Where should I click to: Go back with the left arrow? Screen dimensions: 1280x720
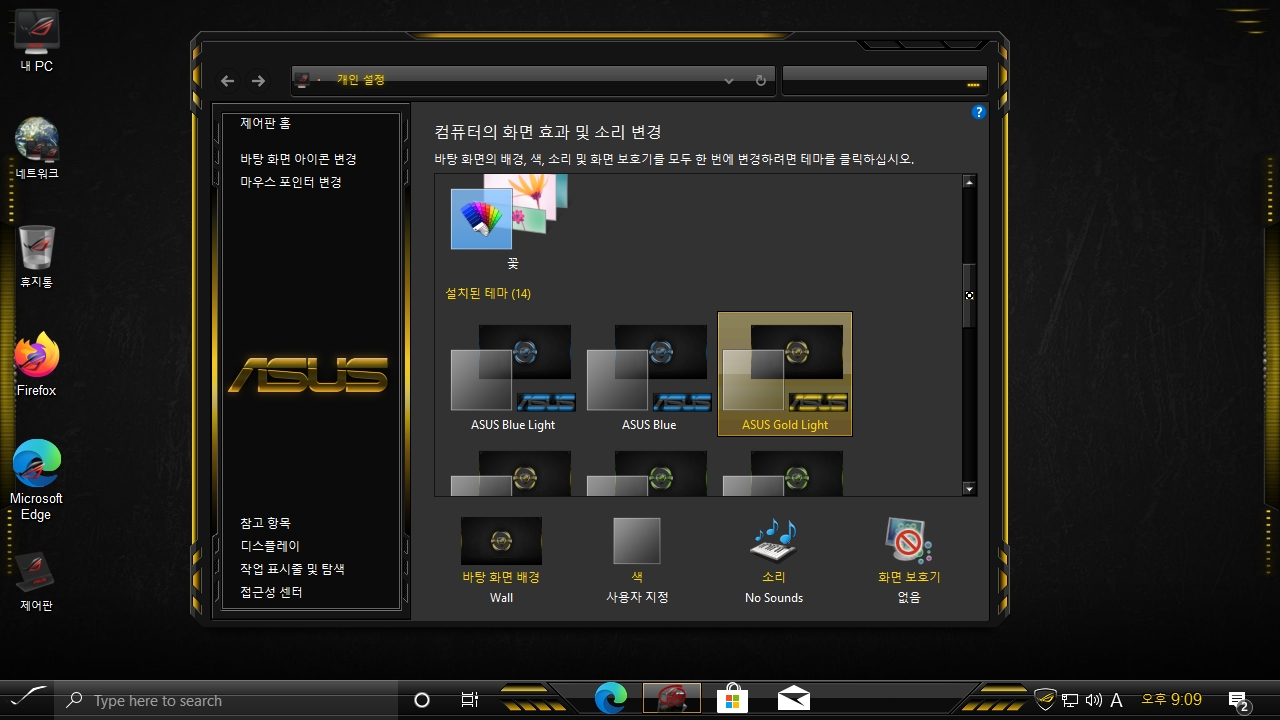[228, 81]
